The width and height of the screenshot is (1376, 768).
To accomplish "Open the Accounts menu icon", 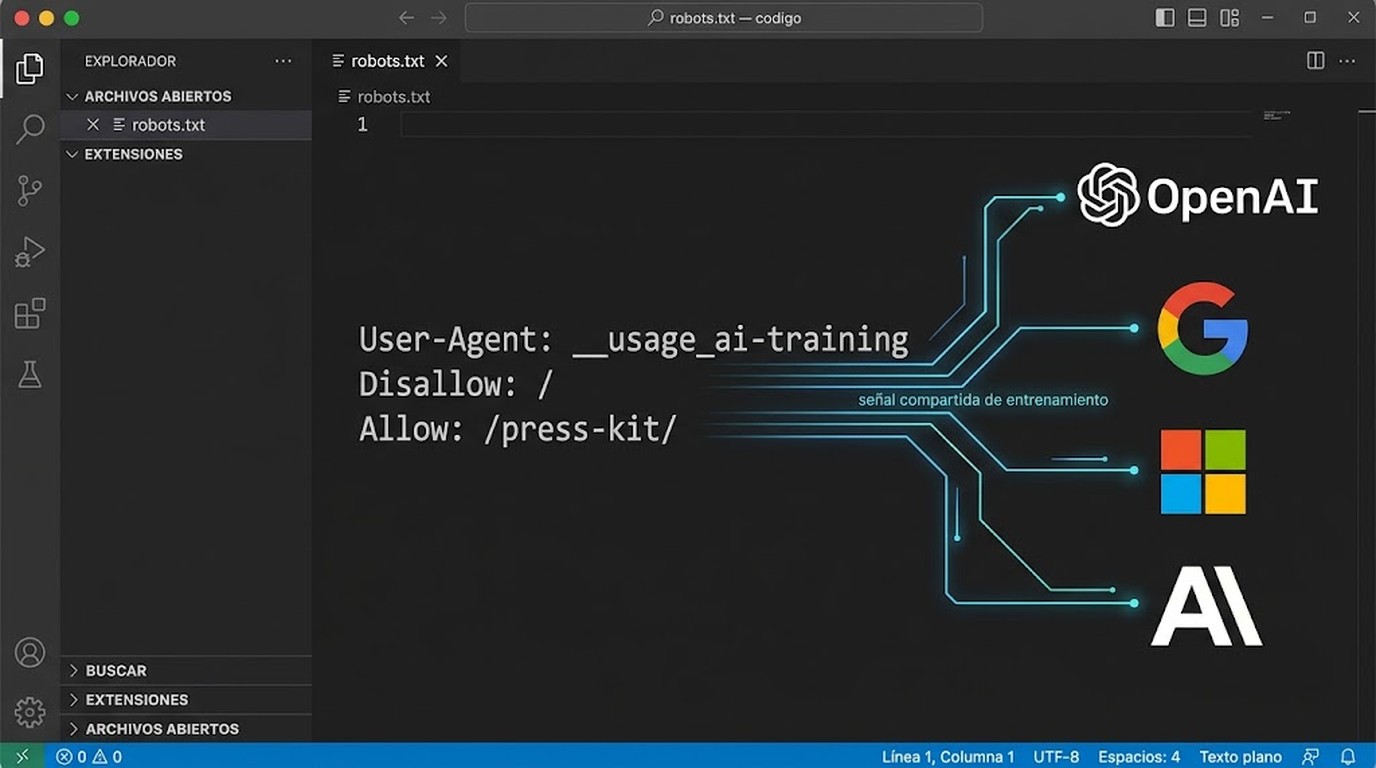I will (30, 653).
